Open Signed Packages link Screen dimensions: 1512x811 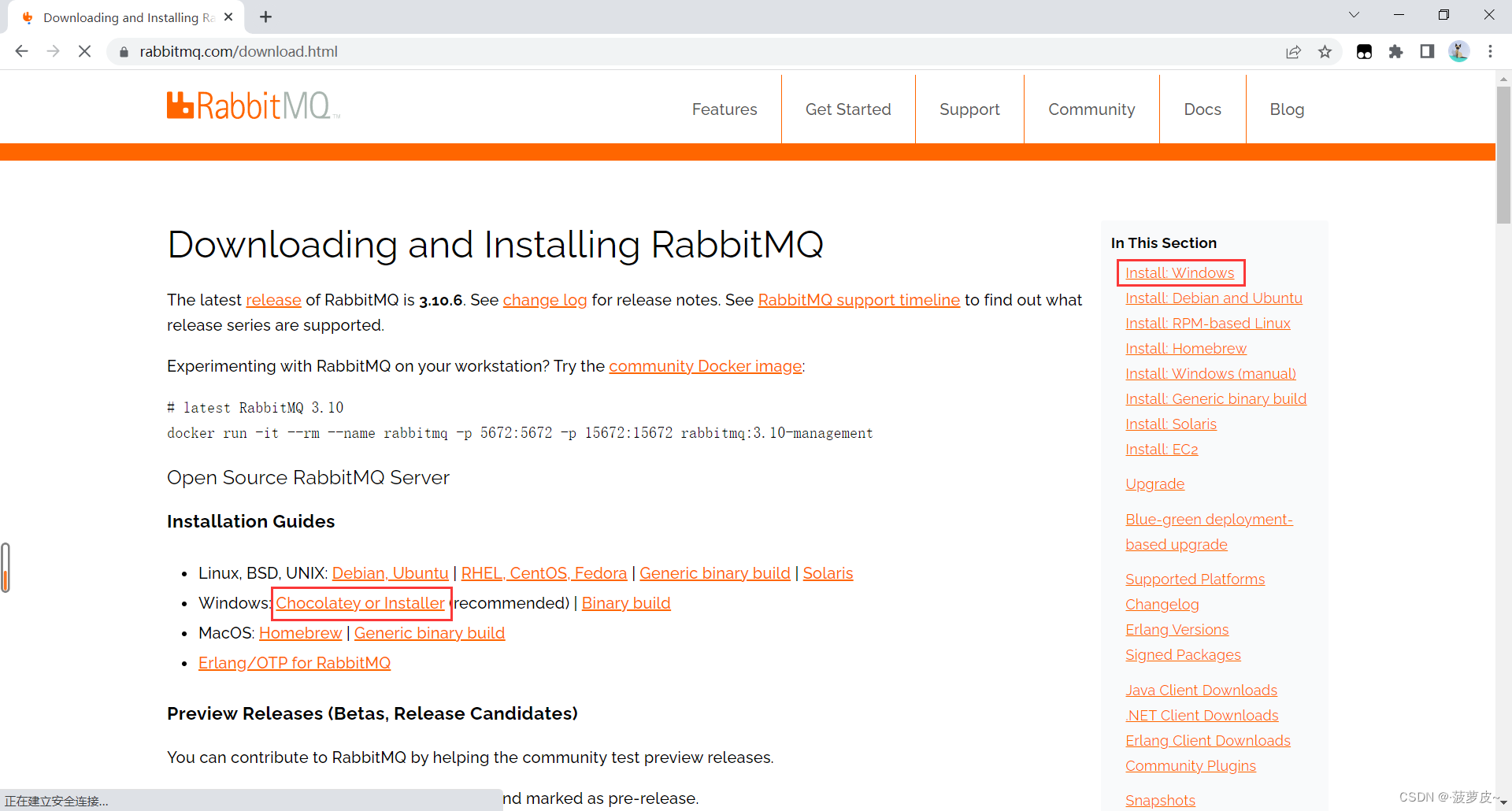(x=1183, y=655)
